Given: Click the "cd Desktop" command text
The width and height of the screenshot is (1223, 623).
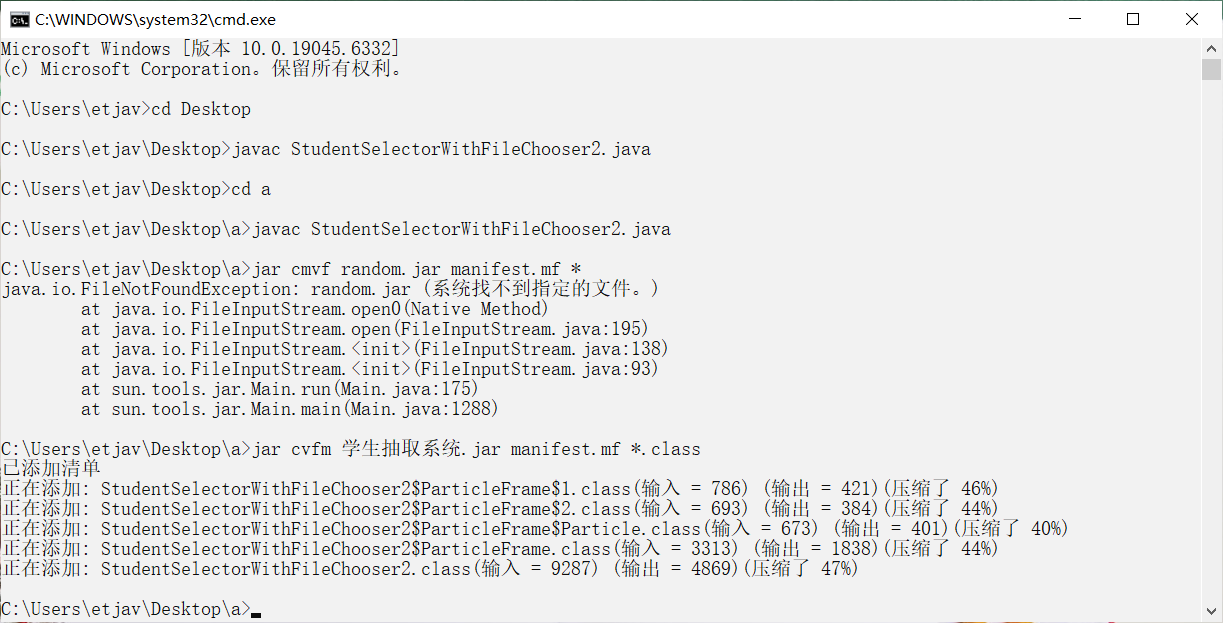Looking at the screenshot, I should click(200, 109).
